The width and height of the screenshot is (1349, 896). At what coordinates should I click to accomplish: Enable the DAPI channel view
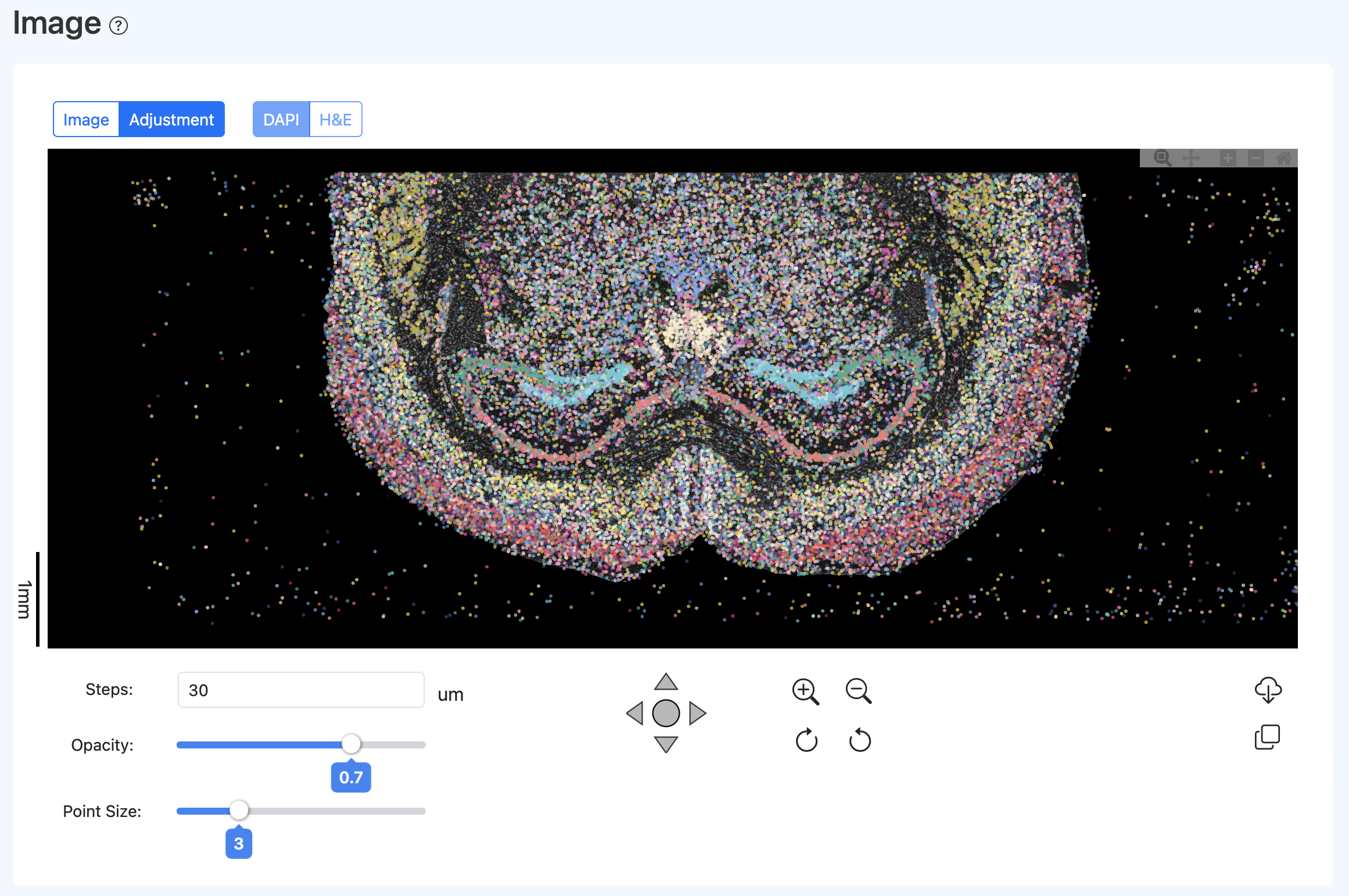coord(281,119)
